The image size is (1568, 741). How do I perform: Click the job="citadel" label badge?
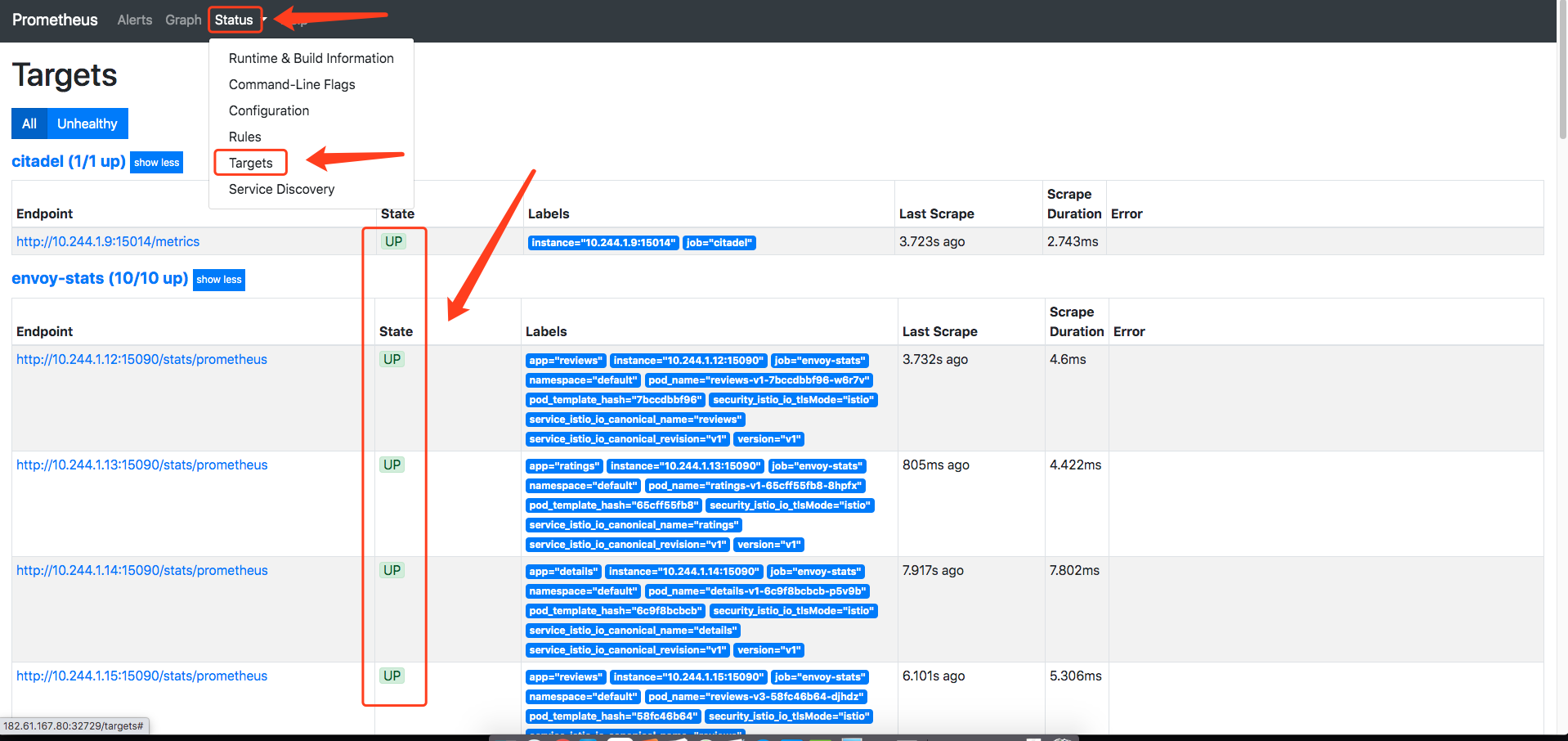pos(719,243)
